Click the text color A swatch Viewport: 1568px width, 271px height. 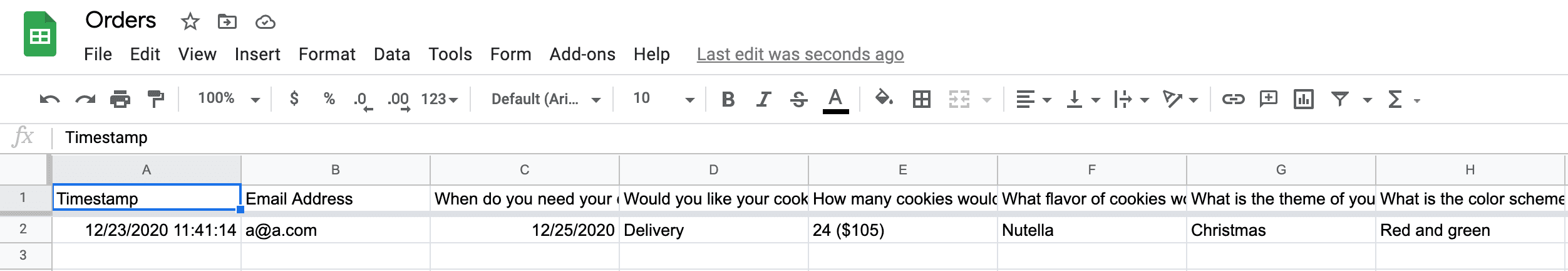835,99
